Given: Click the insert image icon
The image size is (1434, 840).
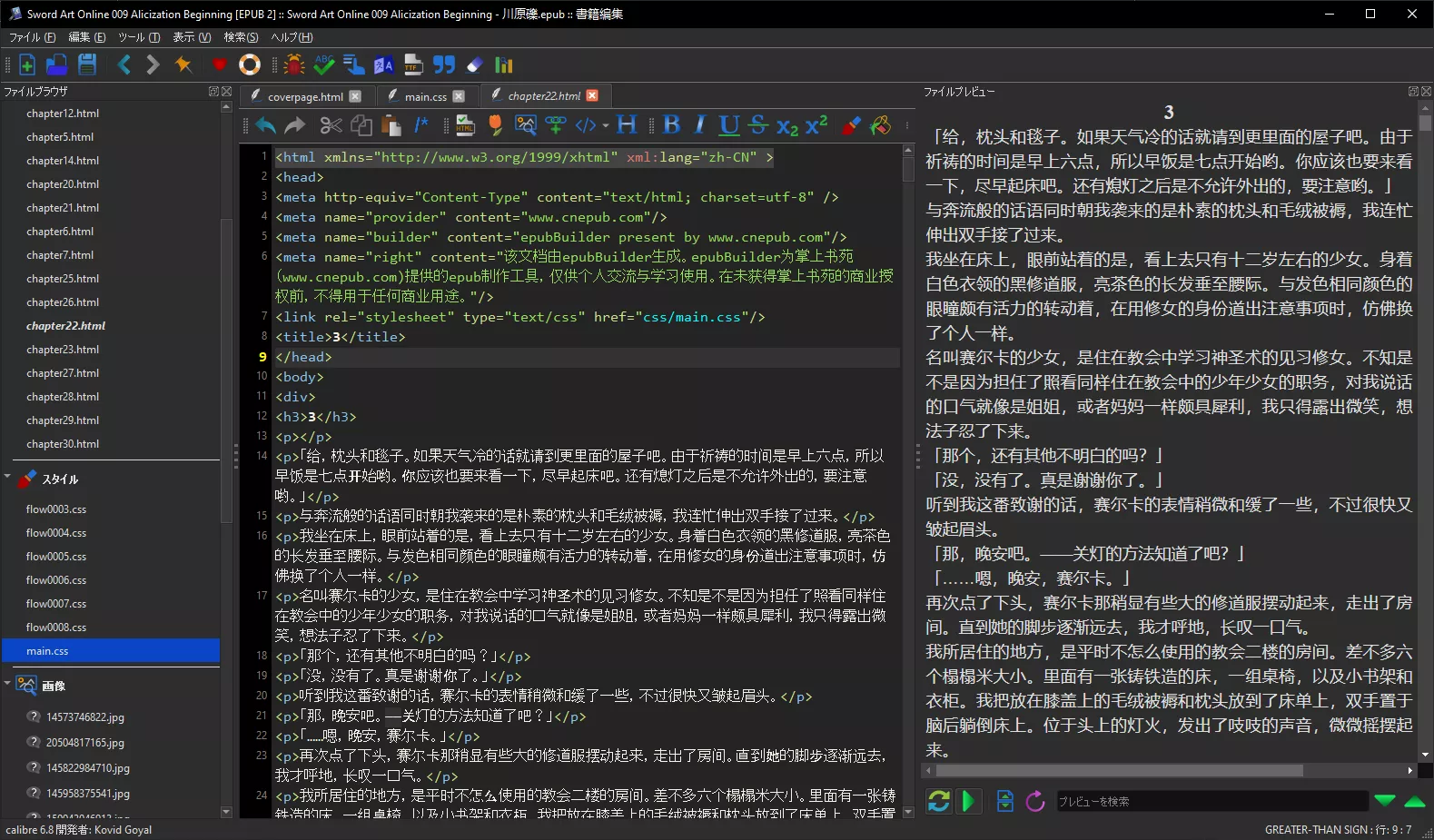Looking at the screenshot, I should click(525, 125).
